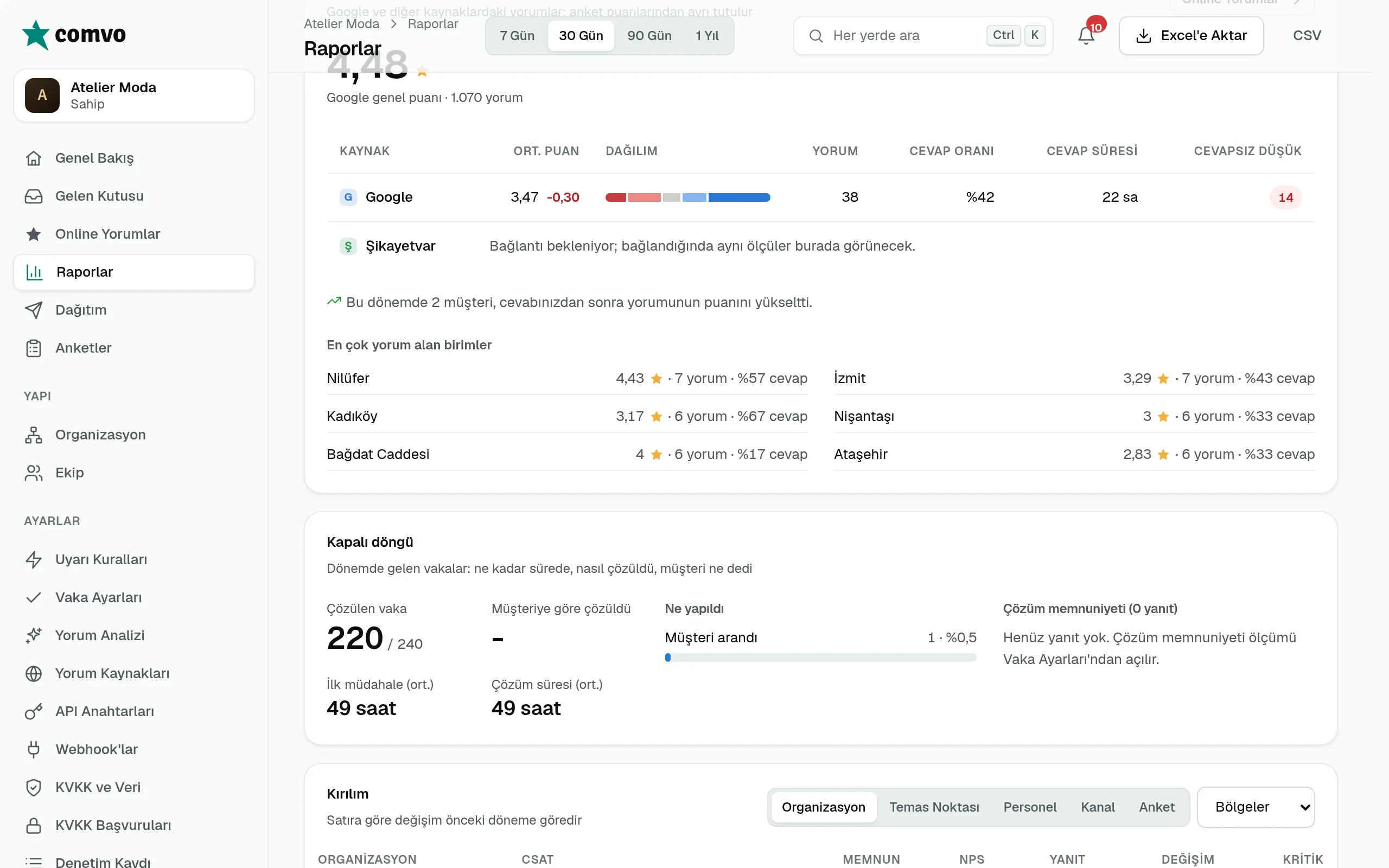This screenshot has width=1389, height=868.
Task: Switch to the Temas Noktası tab
Action: [x=934, y=807]
